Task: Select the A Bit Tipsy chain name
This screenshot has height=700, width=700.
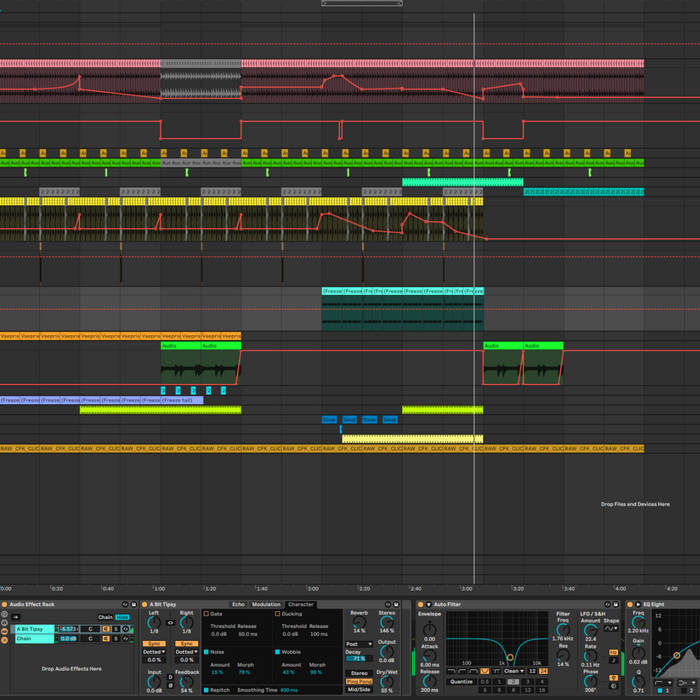Action: [x=32, y=628]
